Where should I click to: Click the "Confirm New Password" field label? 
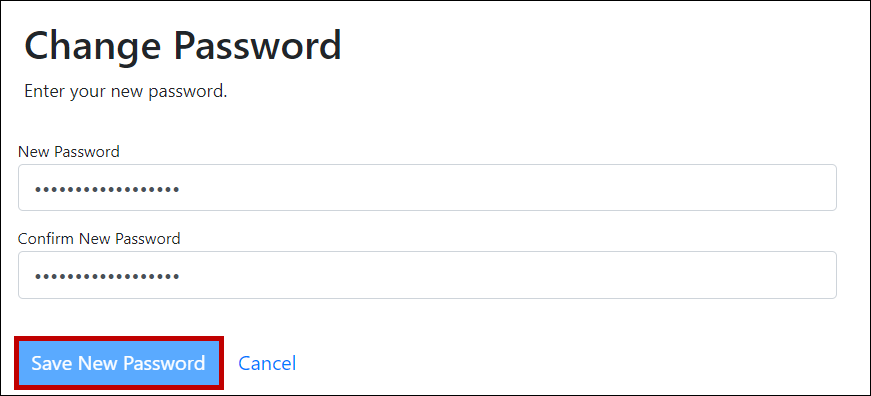coord(99,238)
